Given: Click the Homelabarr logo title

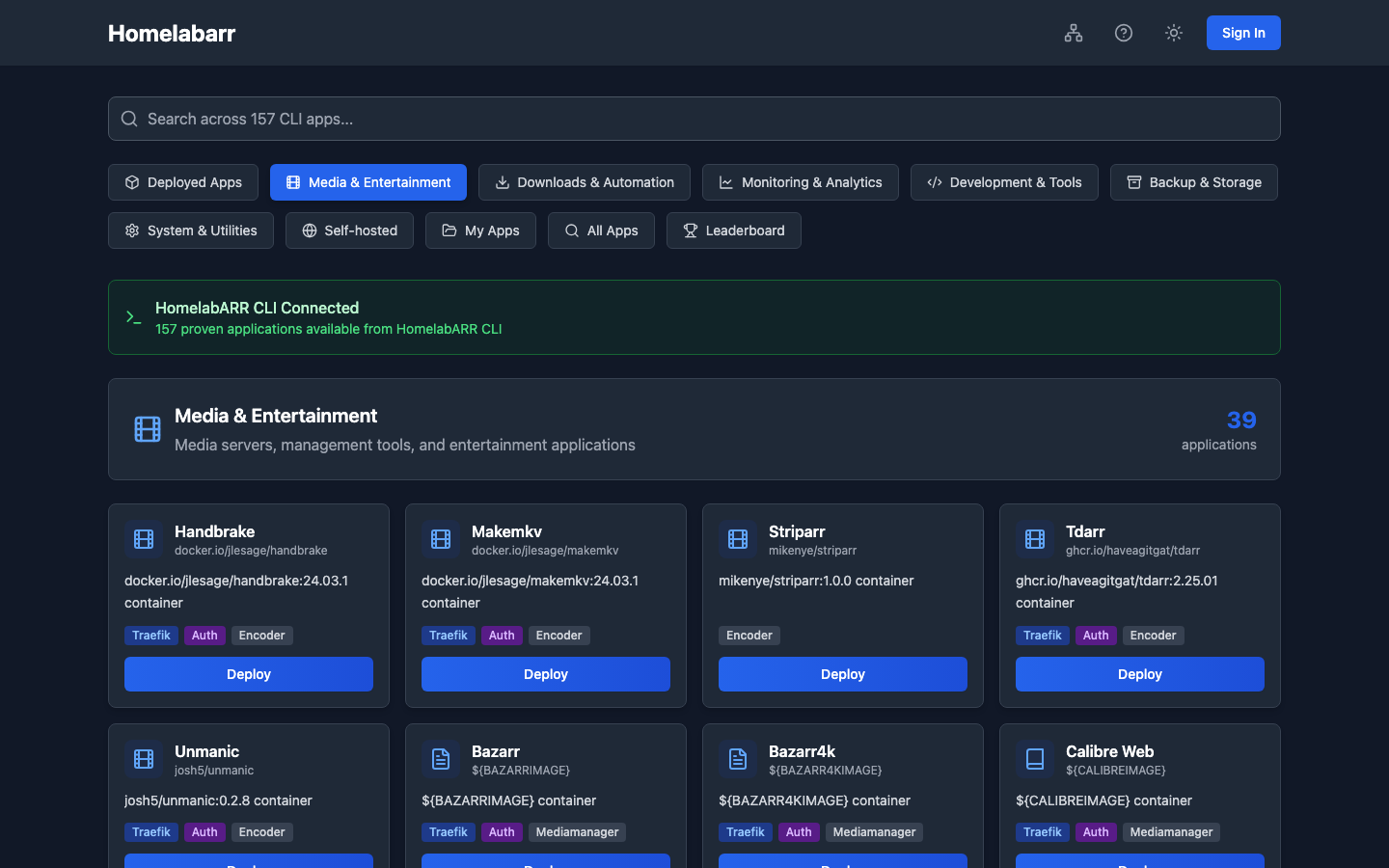Looking at the screenshot, I should [172, 33].
